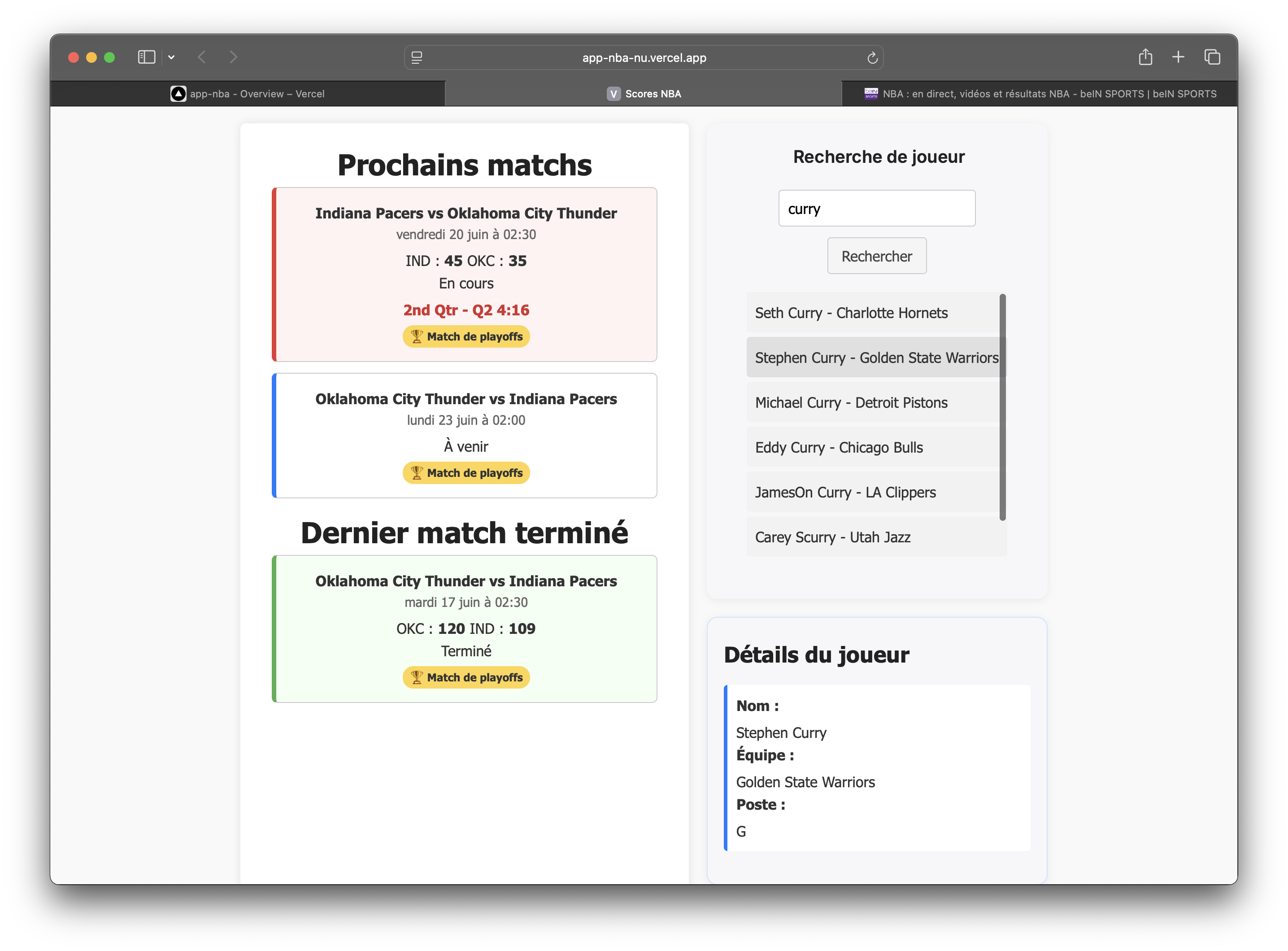Click the Prochains matchs heading

[x=465, y=165]
